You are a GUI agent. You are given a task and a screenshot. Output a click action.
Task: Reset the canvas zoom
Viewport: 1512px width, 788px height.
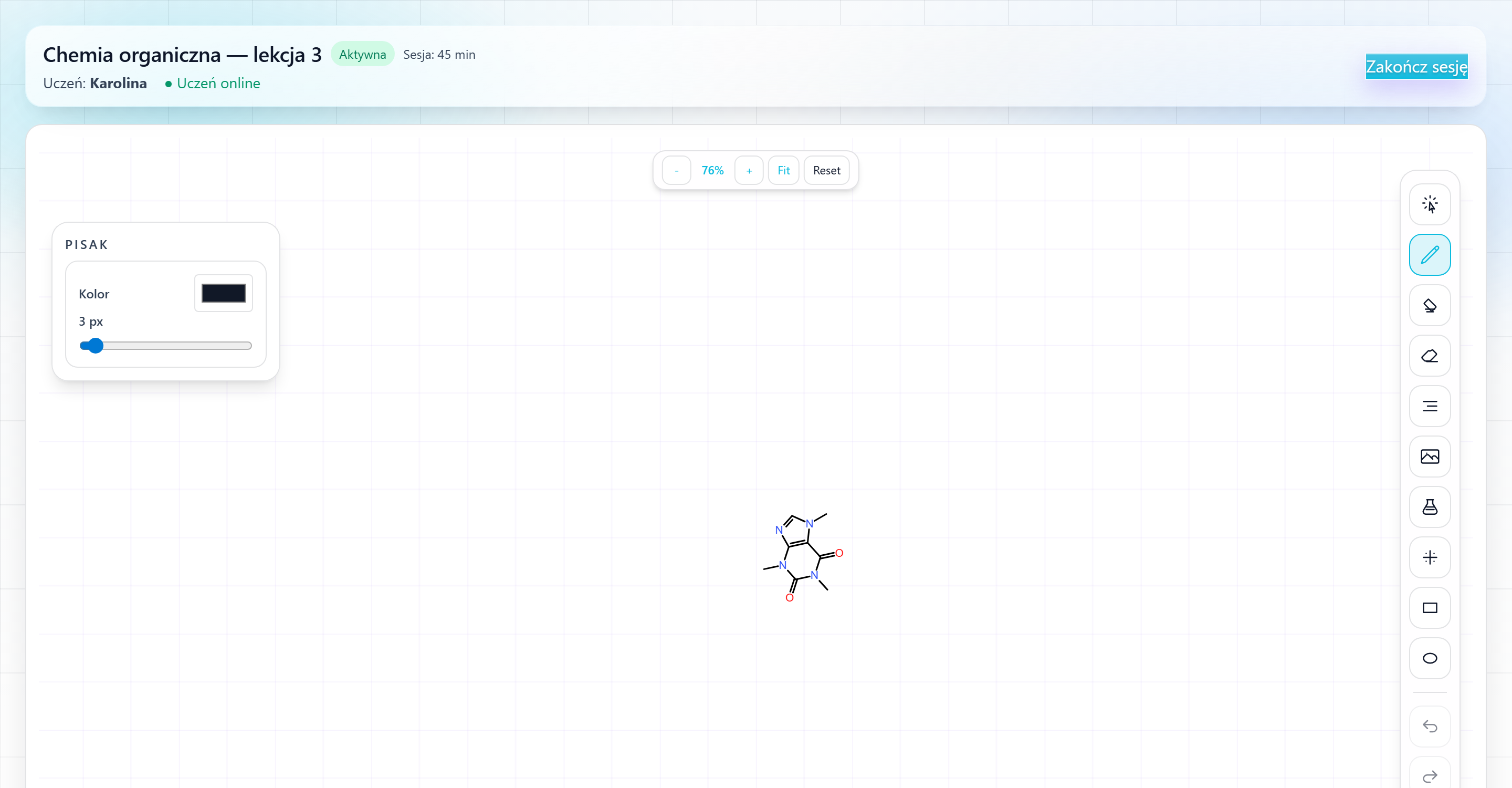[826, 170]
